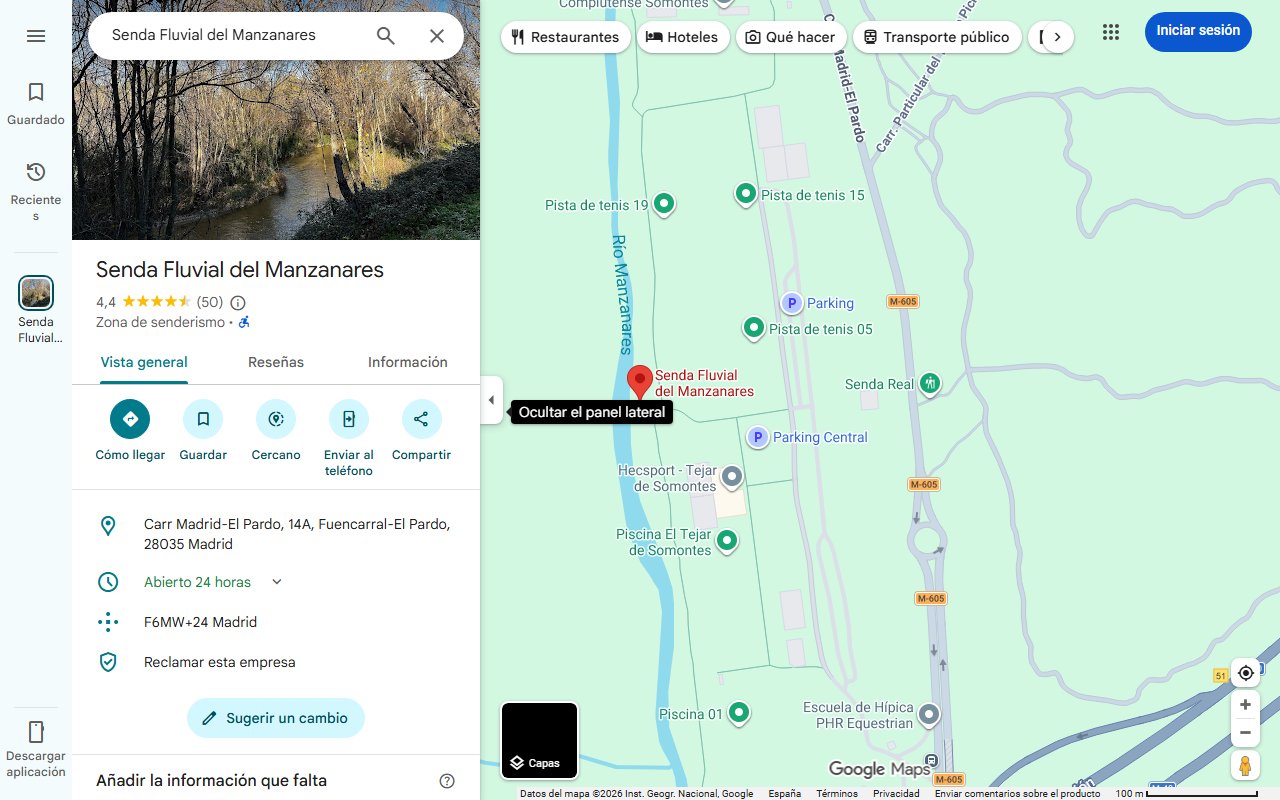
Task: Open the hamburger main menu
Action: (x=36, y=35)
